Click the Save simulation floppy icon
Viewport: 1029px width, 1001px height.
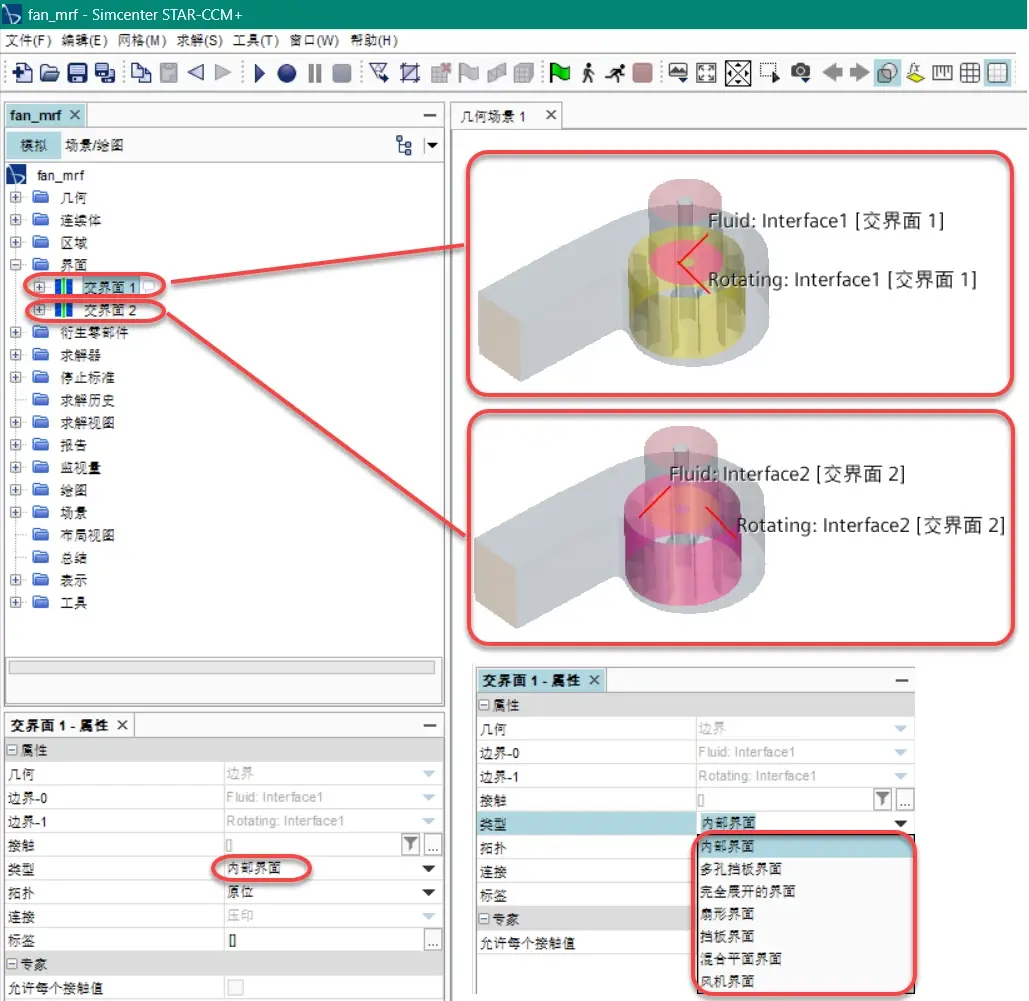77,72
